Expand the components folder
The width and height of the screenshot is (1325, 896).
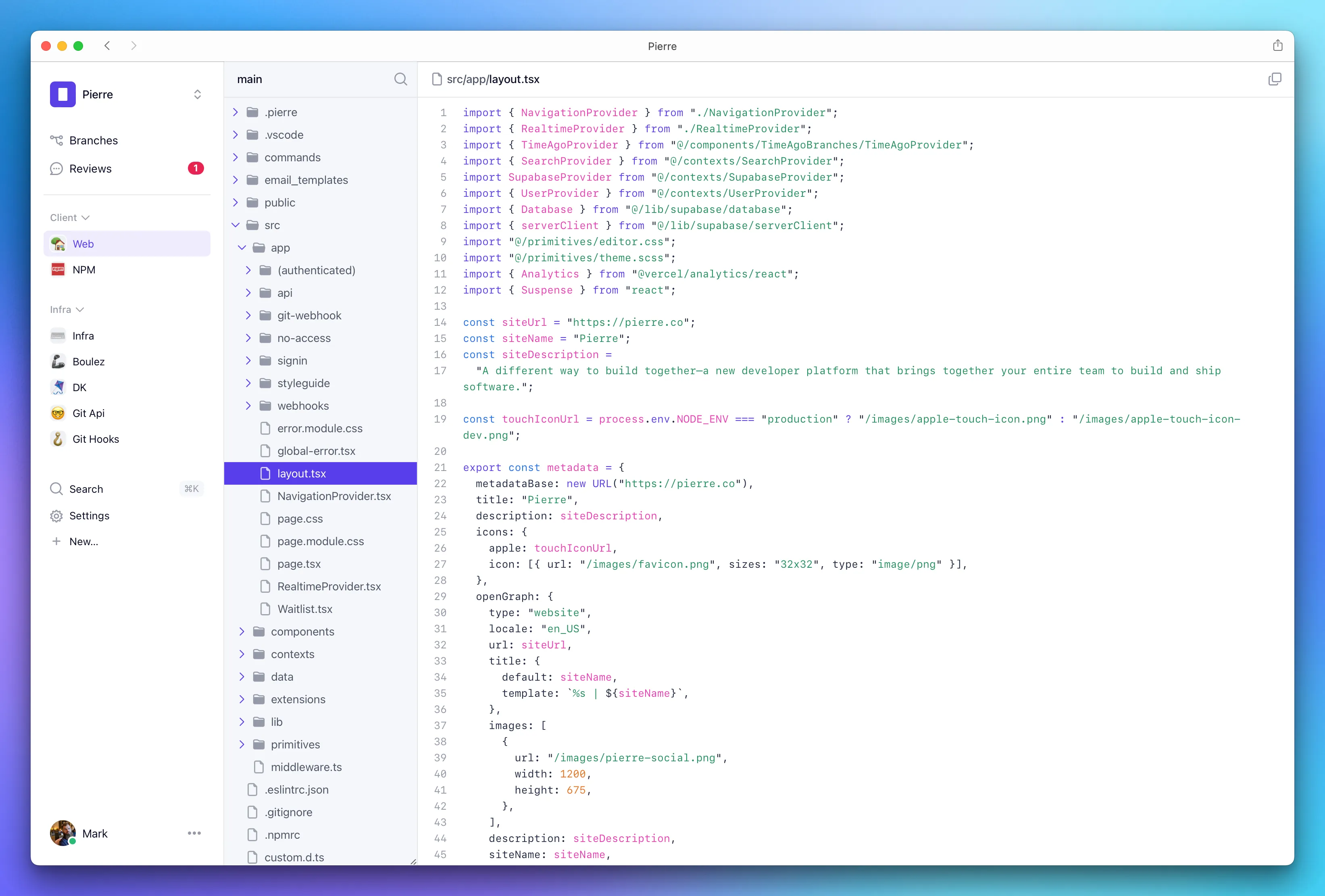tap(242, 631)
